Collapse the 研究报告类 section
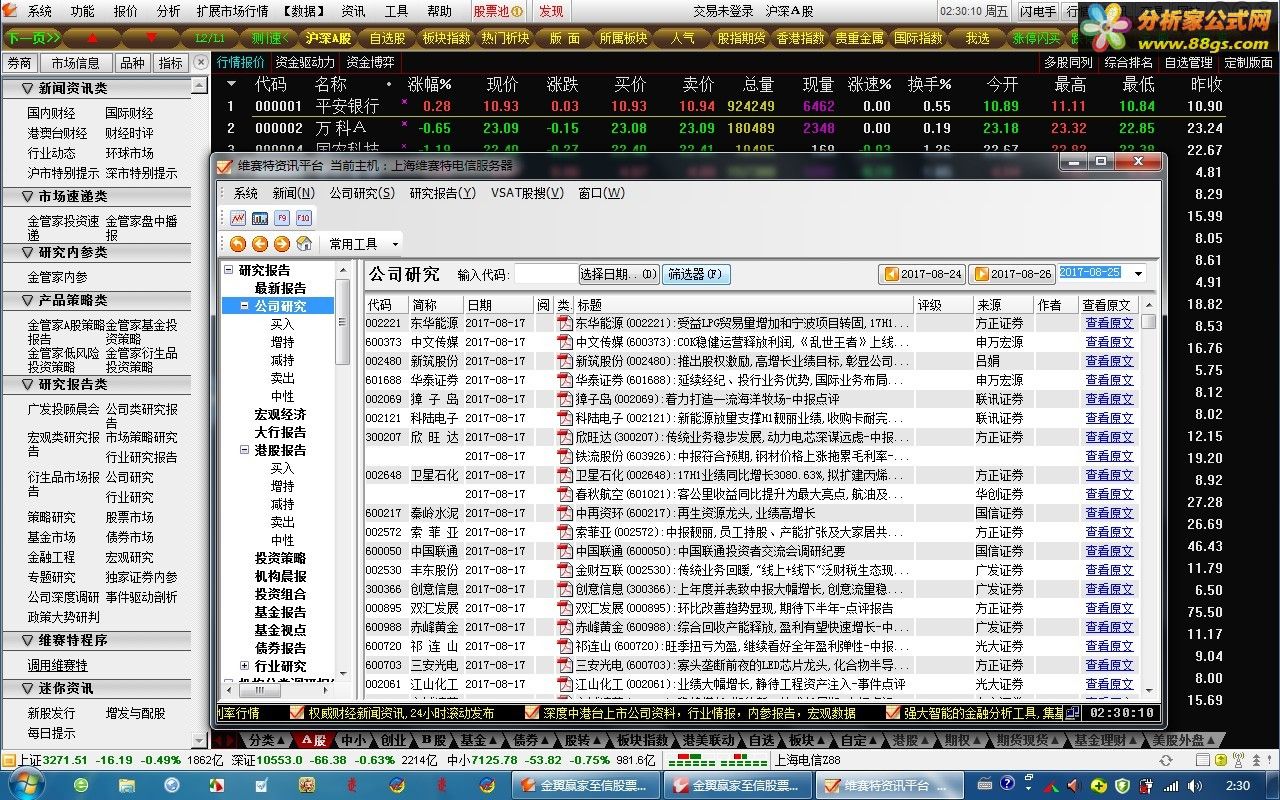The image size is (1280, 800). coord(28,385)
